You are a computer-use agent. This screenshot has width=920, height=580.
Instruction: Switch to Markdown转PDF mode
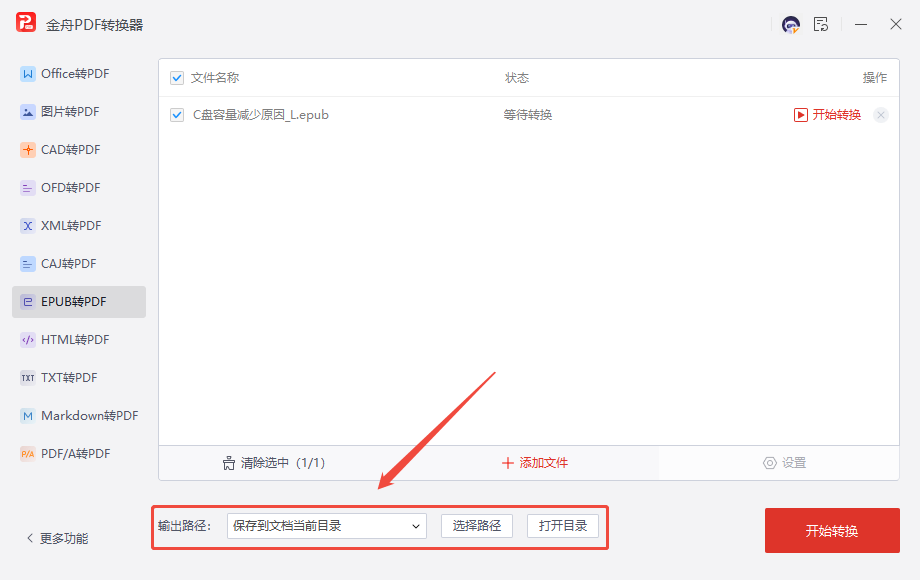coord(79,416)
